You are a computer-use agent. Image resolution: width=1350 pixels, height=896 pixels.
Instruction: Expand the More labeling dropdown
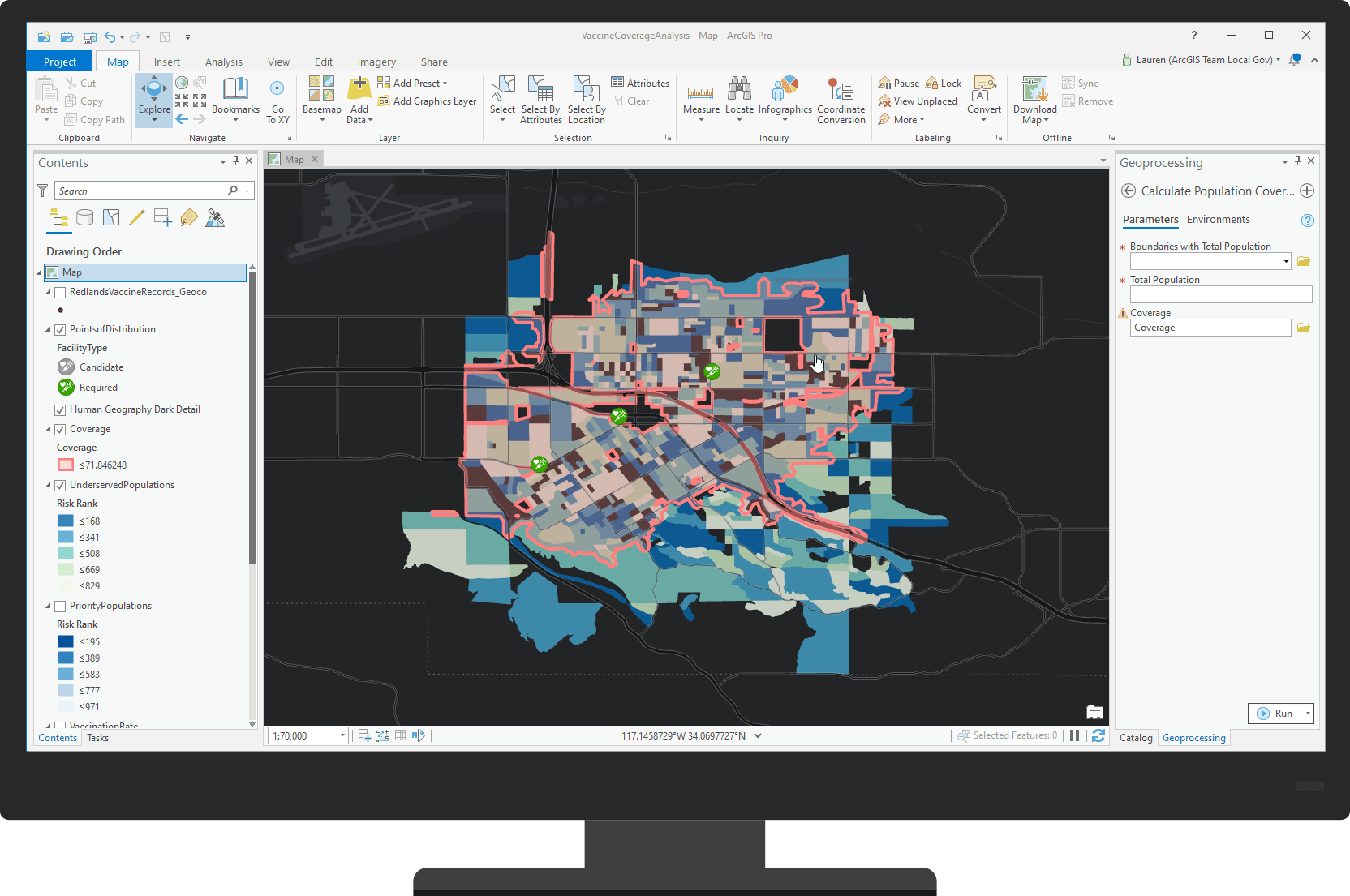click(901, 120)
